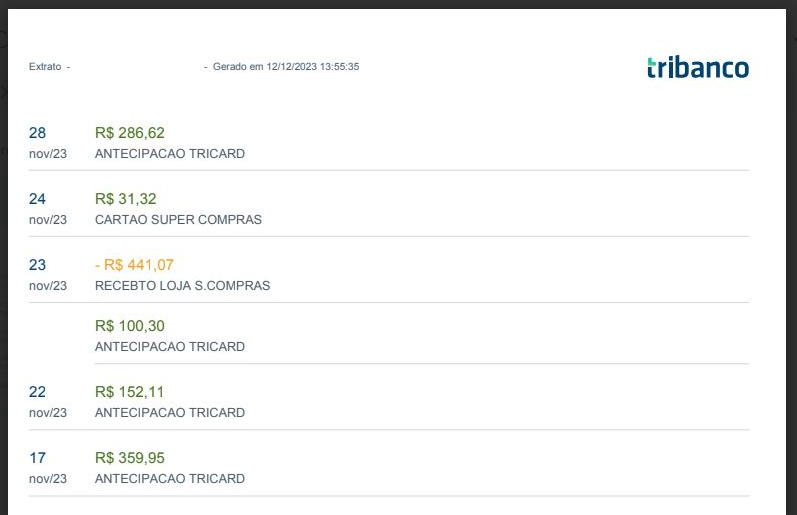Click ANTECIPACAO TRICARD under R$ 359,95
Viewport: 797px width, 515px height.
point(169,479)
